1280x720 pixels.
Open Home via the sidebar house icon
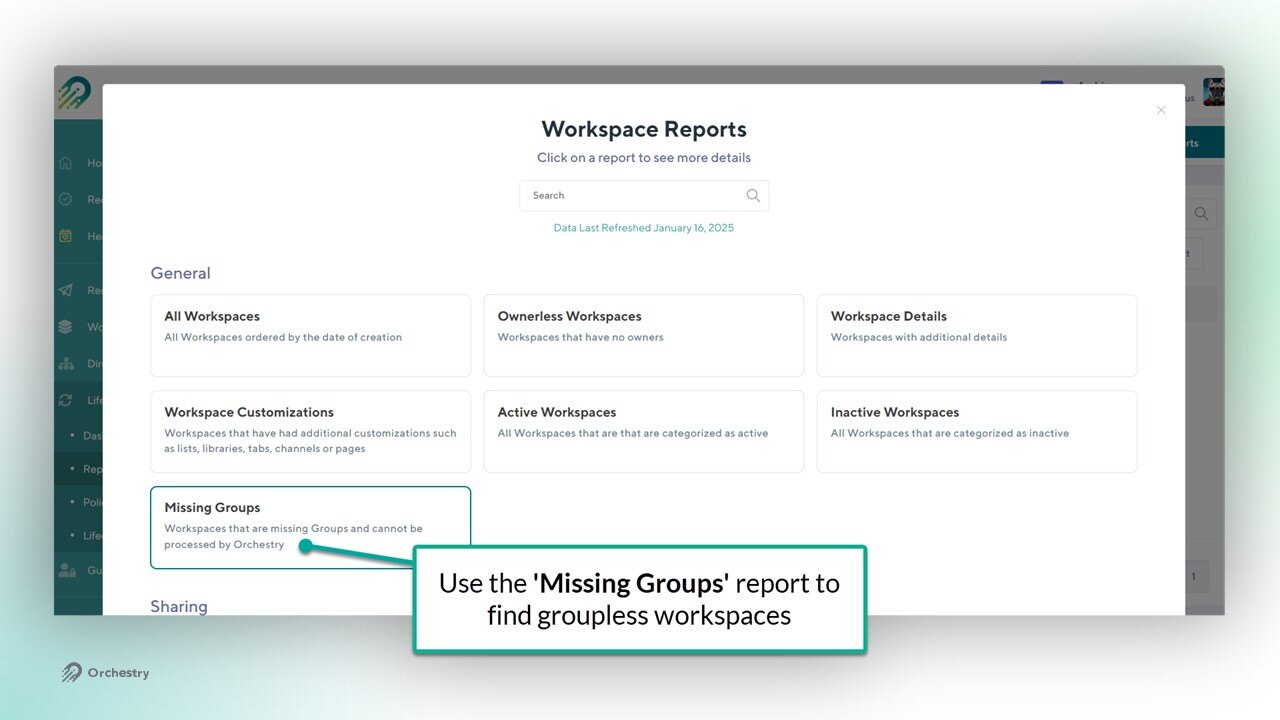(x=66, y=163)
